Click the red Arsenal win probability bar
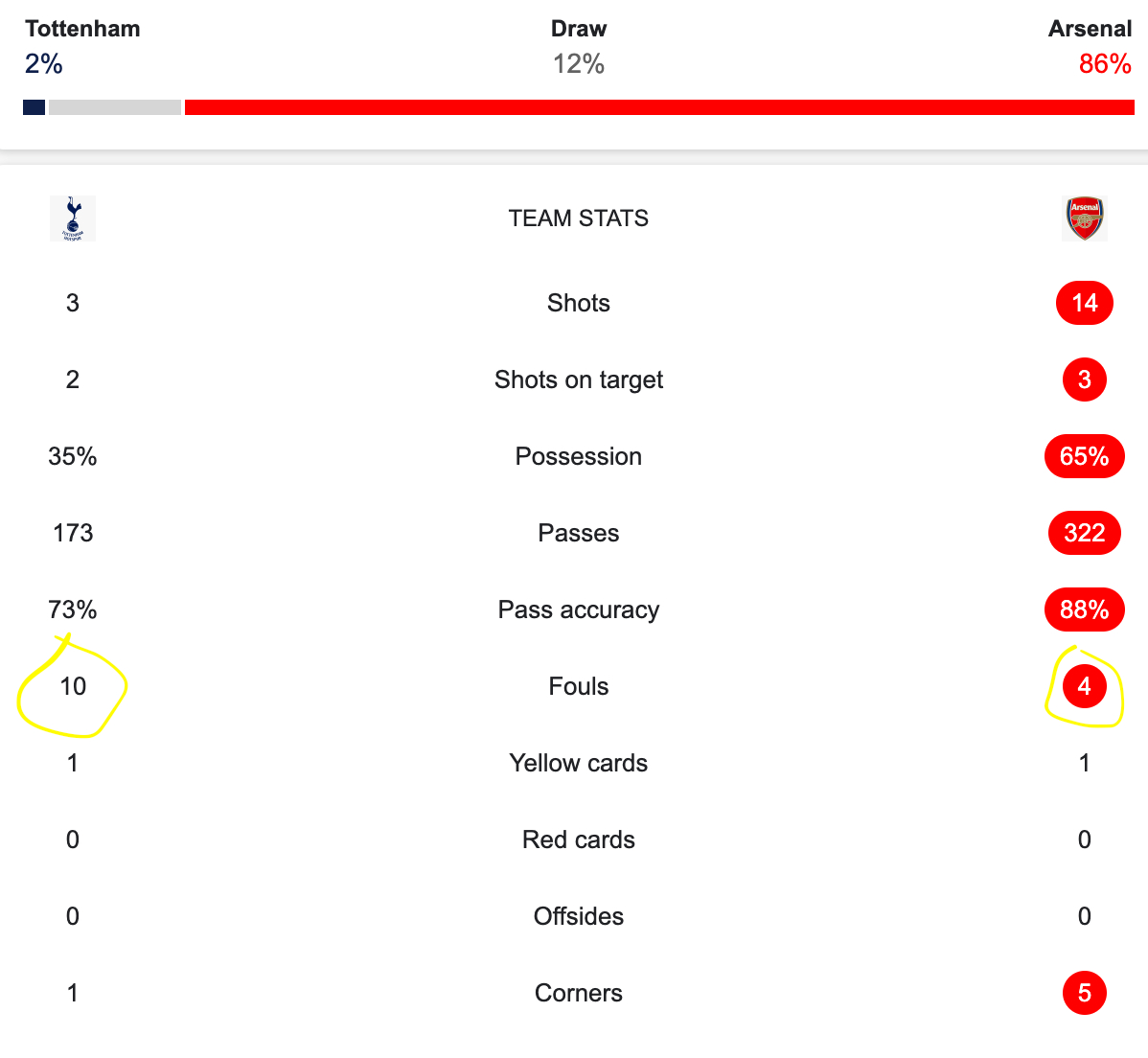The width and height of the screenshot is (1148, 1058). click(x=659, y=107)
